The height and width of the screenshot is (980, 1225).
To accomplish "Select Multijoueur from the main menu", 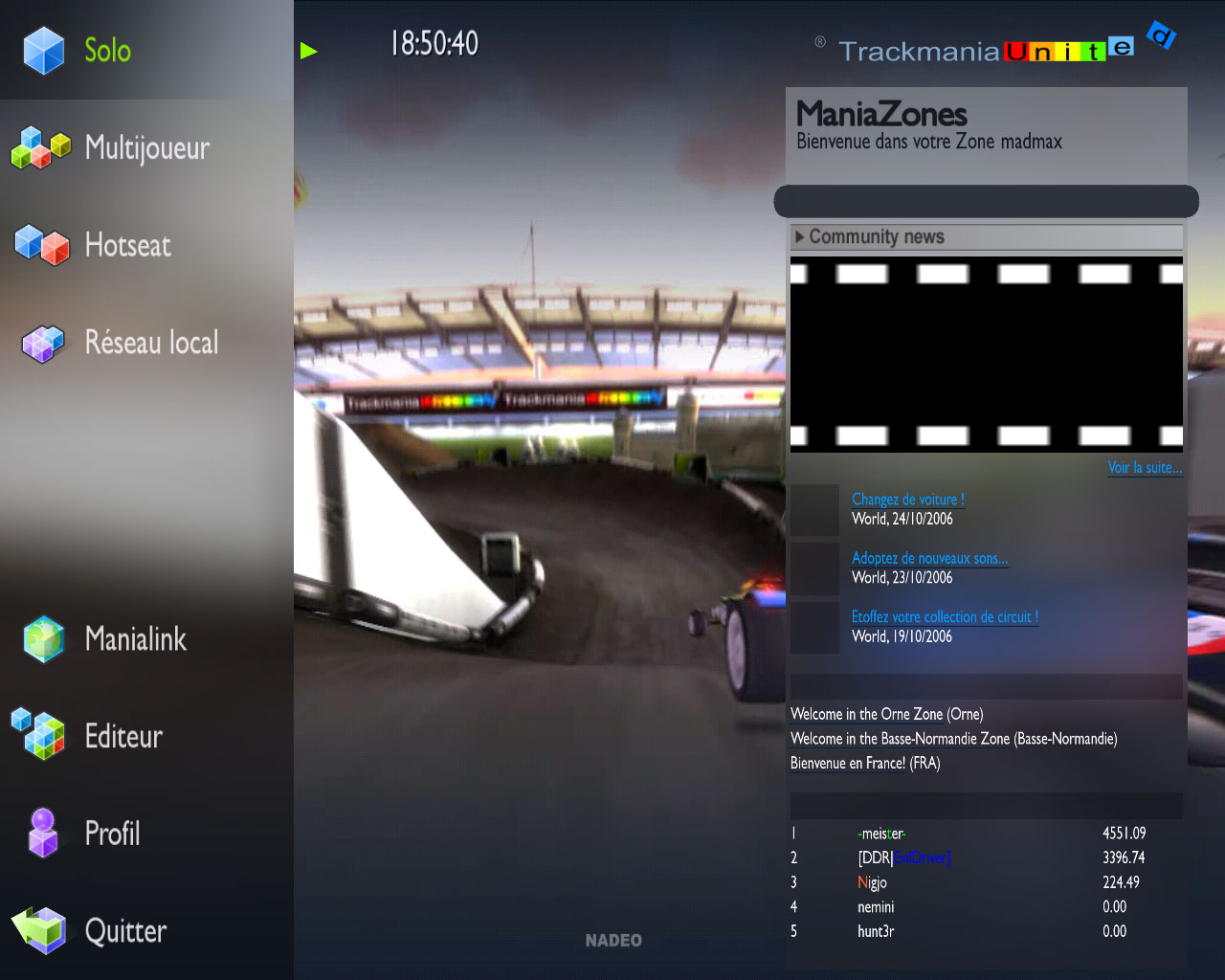I will [x=147, y=148].
